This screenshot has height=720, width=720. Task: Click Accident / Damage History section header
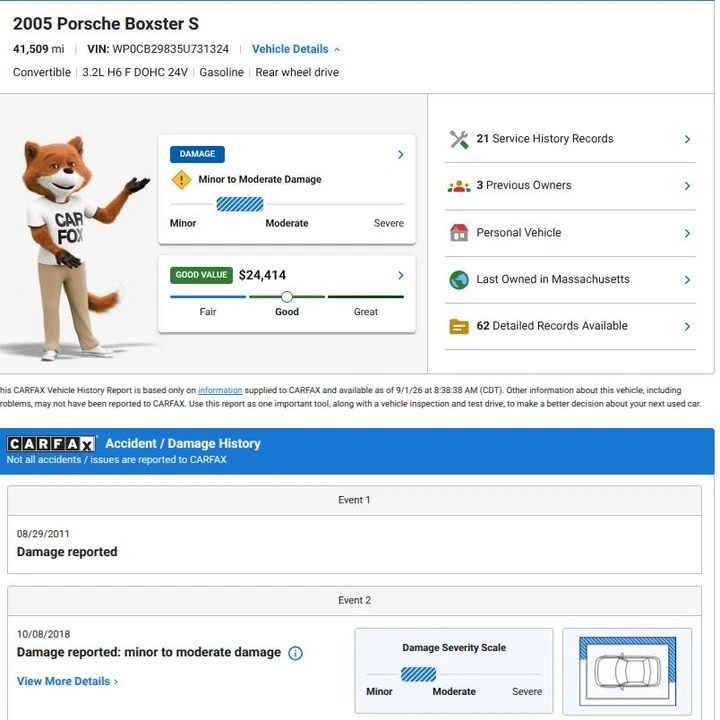pos(183,444)
